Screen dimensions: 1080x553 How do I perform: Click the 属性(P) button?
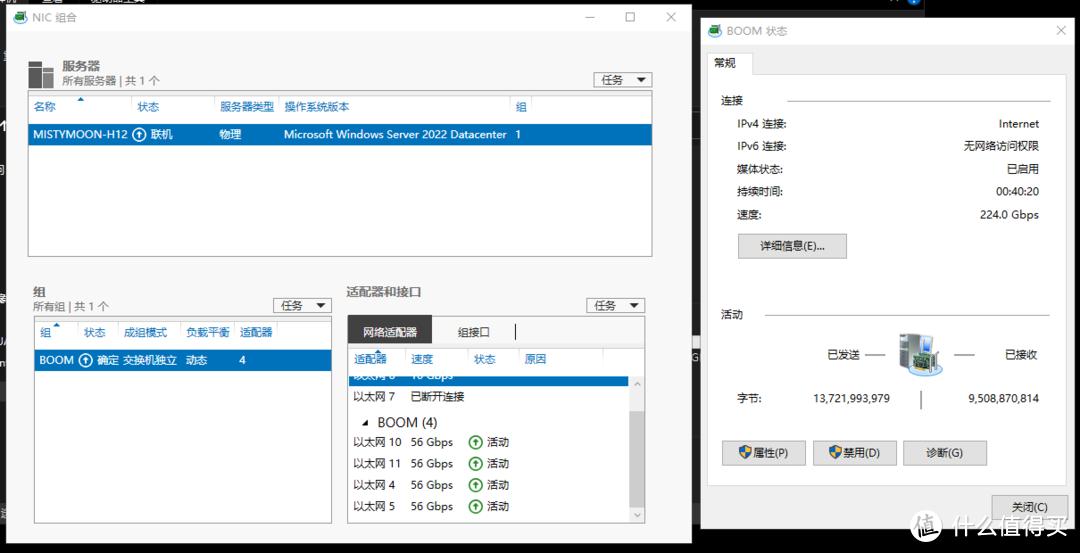pyautogui.click(x=763, y=453)
